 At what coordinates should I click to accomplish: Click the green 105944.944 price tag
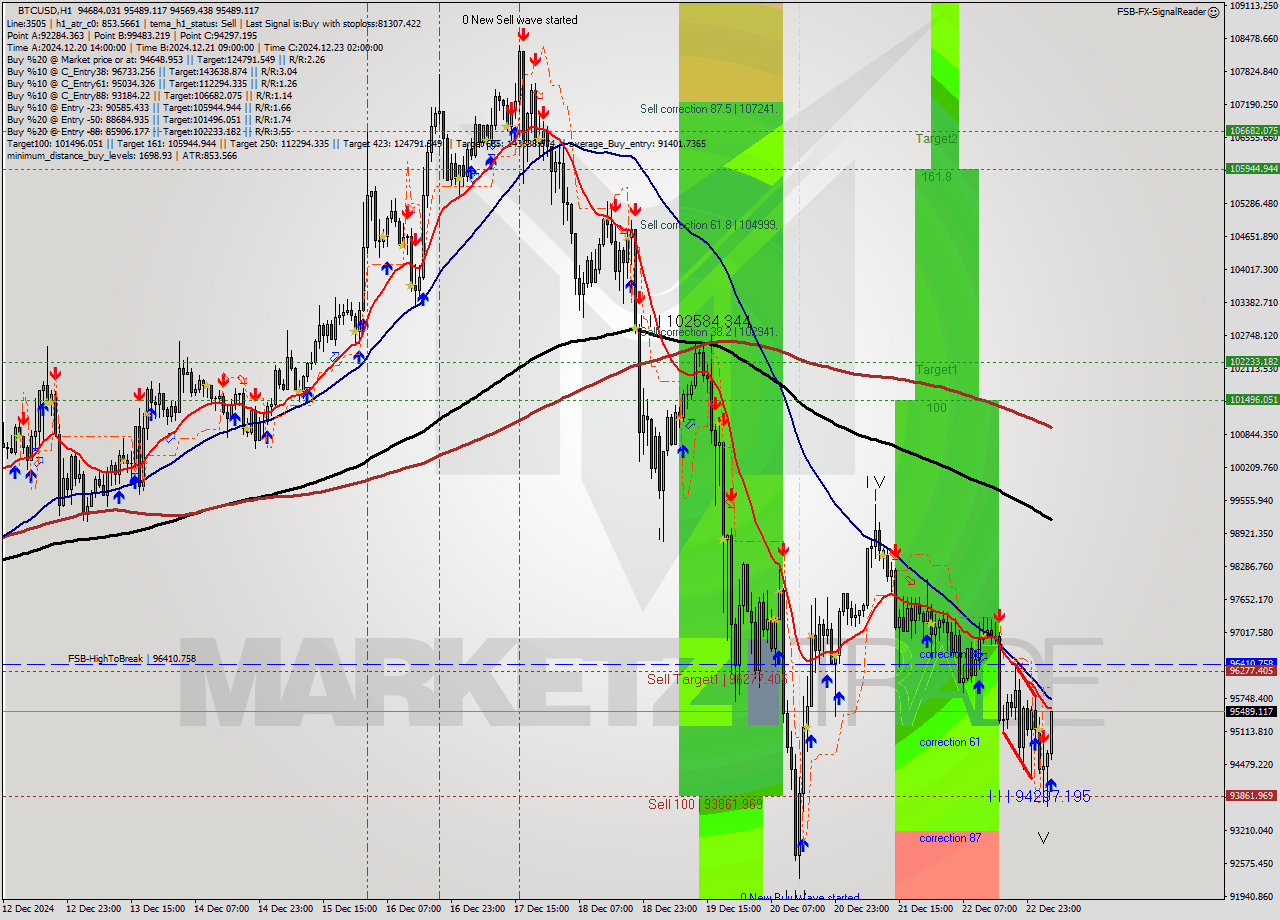(1252, 168)
